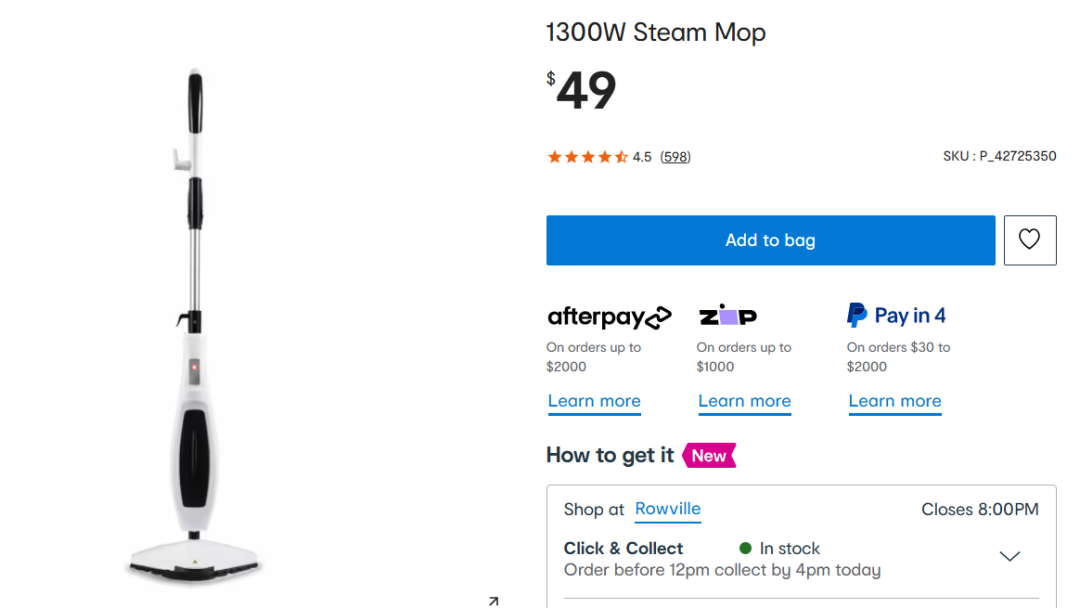Image resolution: width=1080 pixels, height=608 pixels.
Task: Click the 1300W Steam Mop title
Action: point(656,32)
